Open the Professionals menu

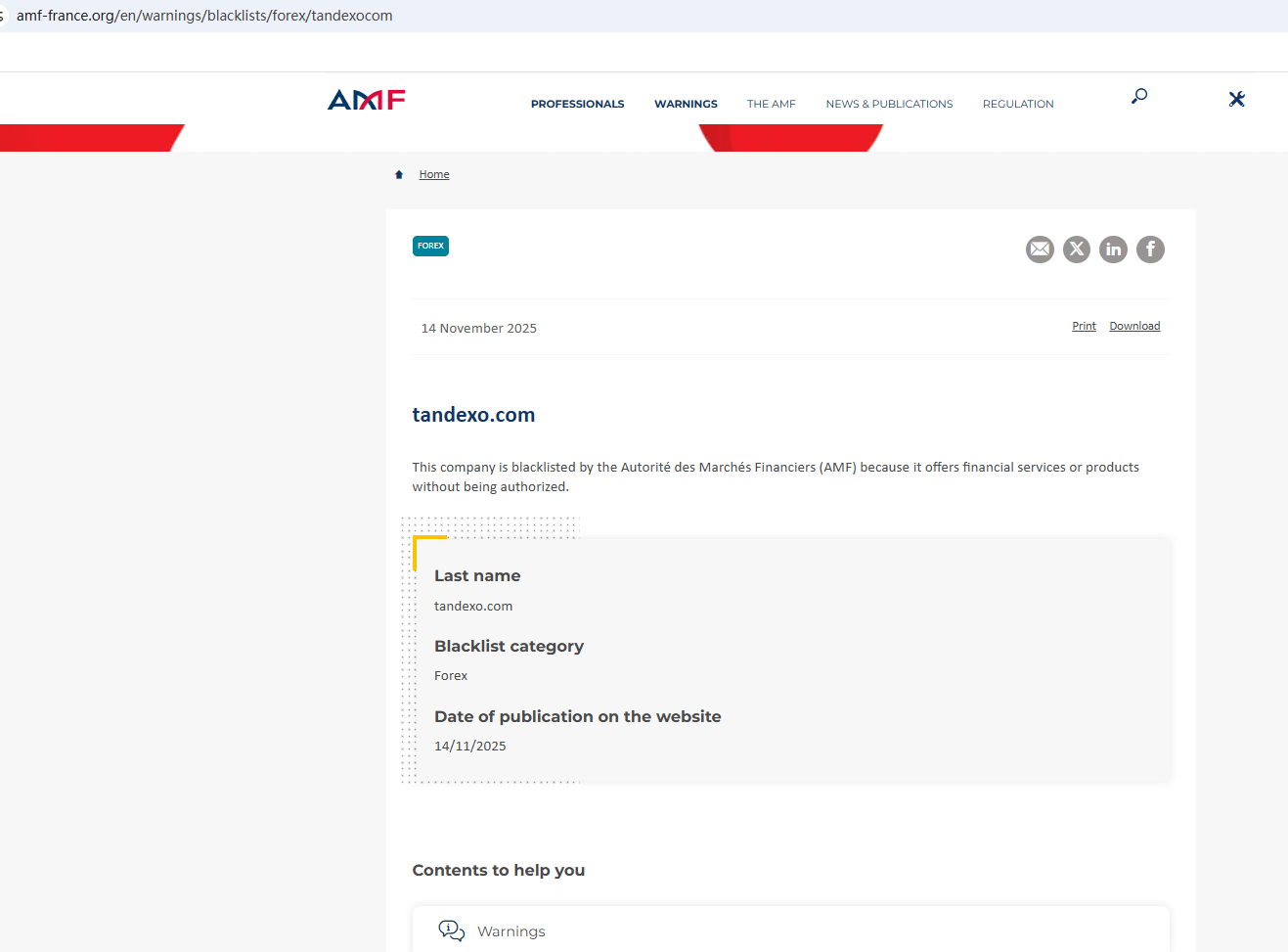577,104
